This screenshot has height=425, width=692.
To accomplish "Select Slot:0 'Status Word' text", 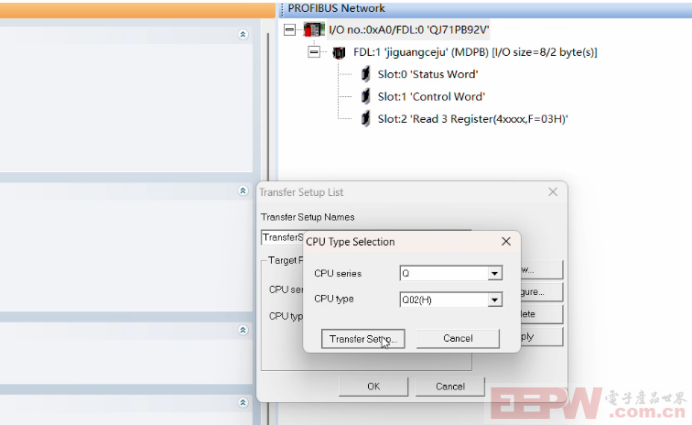I will 428,74.
